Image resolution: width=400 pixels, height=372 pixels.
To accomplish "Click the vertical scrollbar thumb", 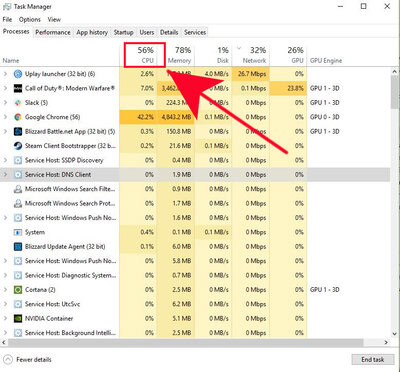I will 395,92.
